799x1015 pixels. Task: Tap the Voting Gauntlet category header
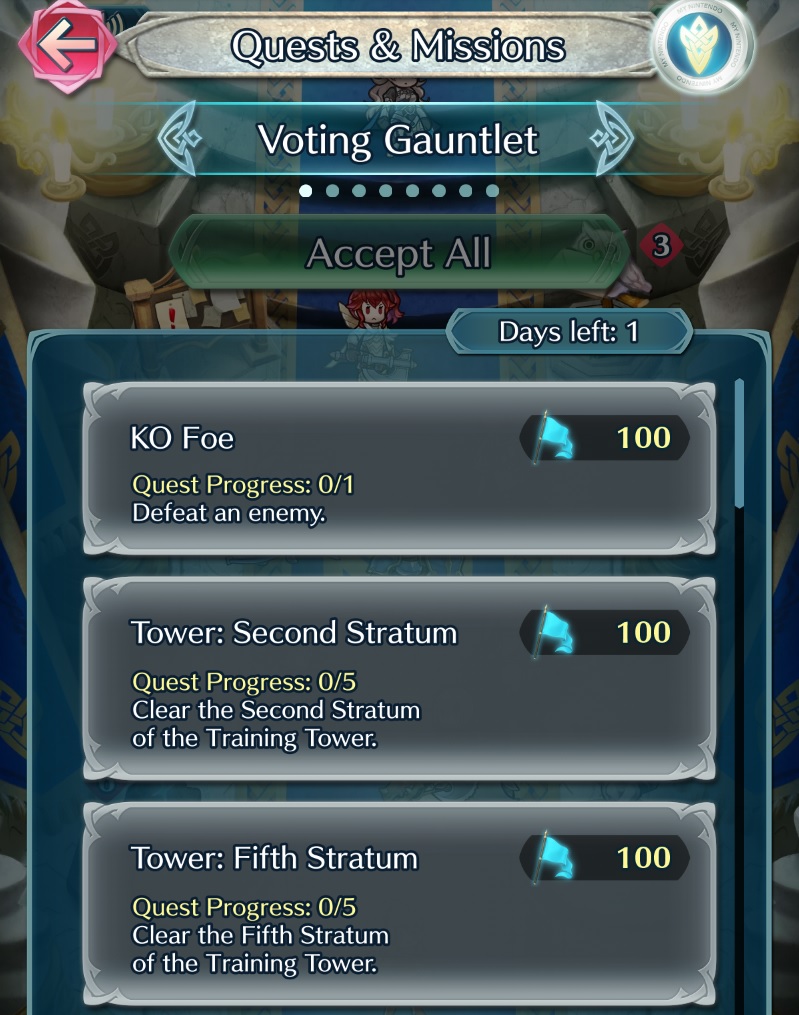pos(397,139)
